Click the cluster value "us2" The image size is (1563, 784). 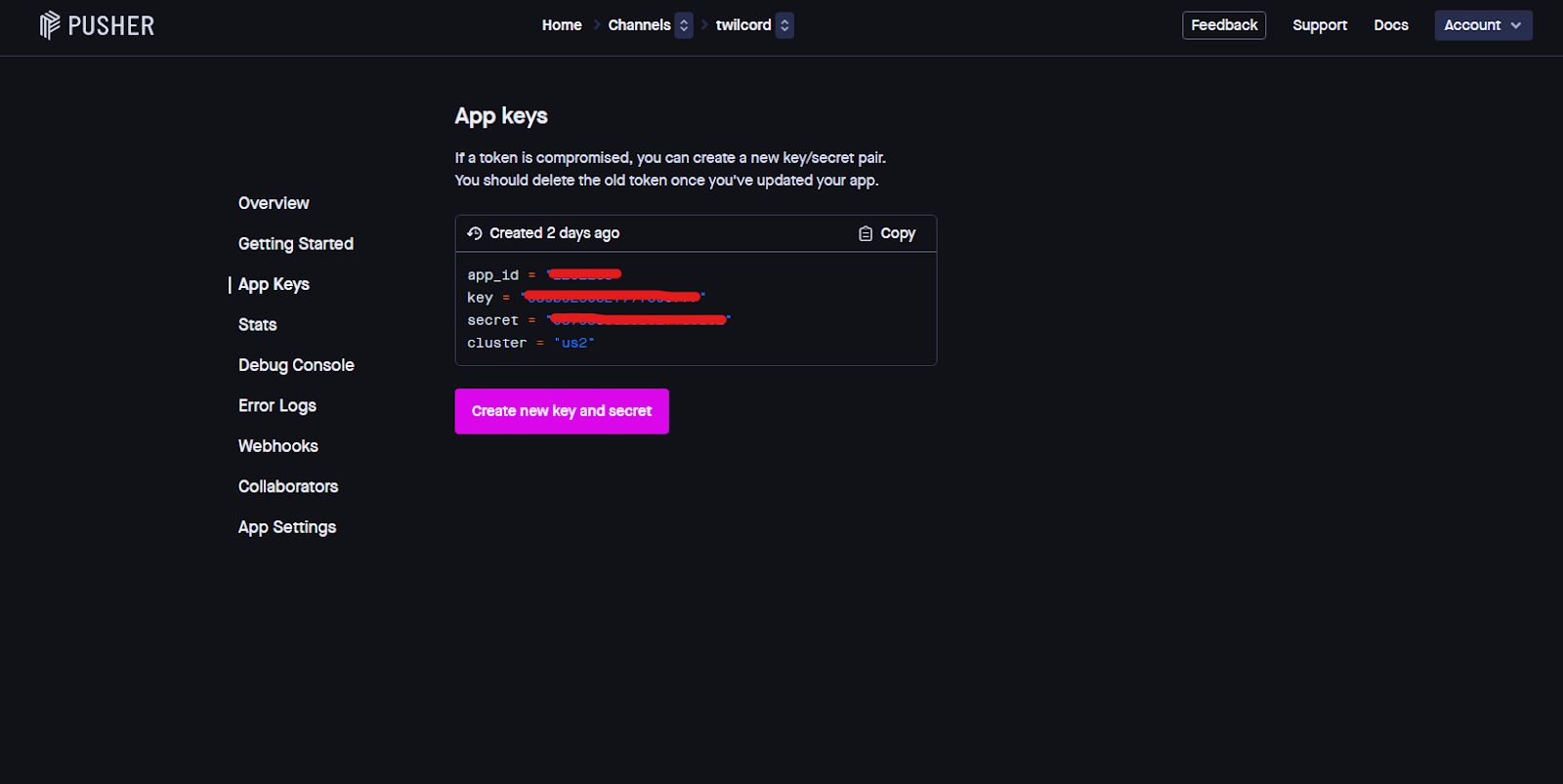574,343
